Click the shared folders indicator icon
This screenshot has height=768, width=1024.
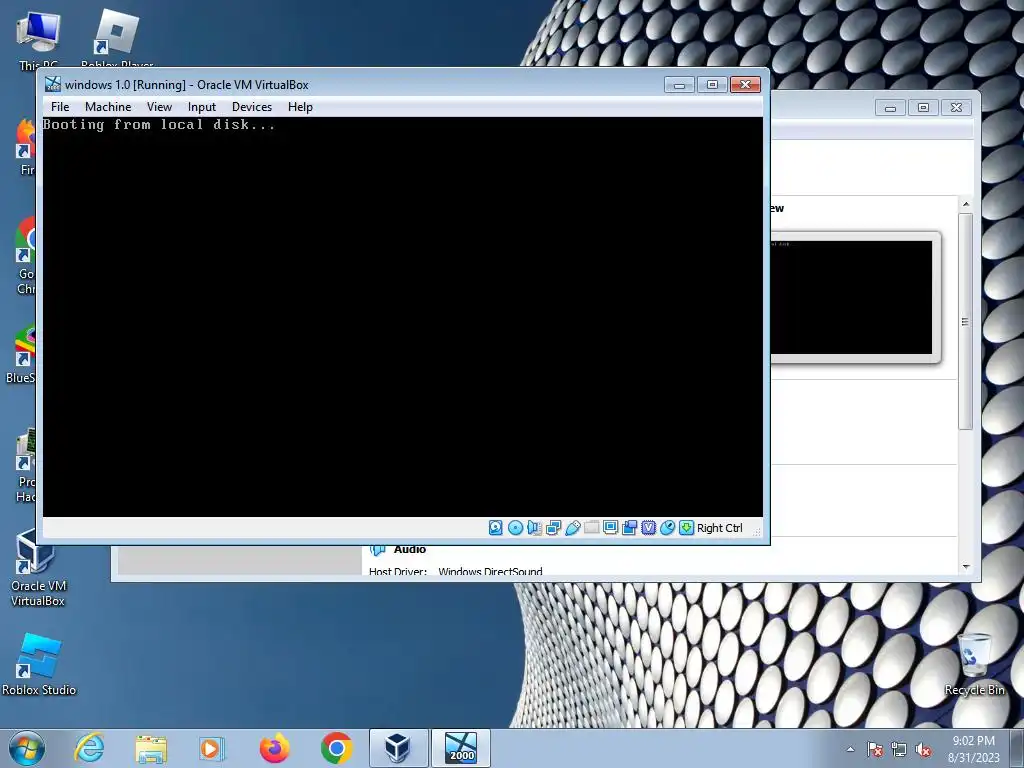pos(592,528)
